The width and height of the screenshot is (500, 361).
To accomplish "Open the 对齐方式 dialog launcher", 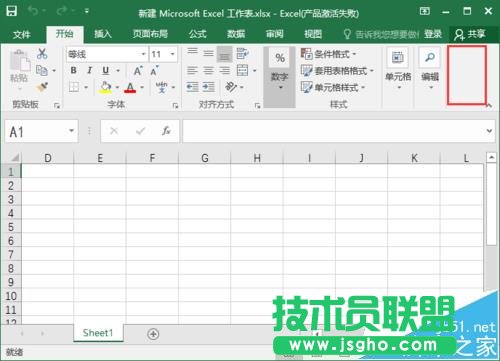I will 257,106.
